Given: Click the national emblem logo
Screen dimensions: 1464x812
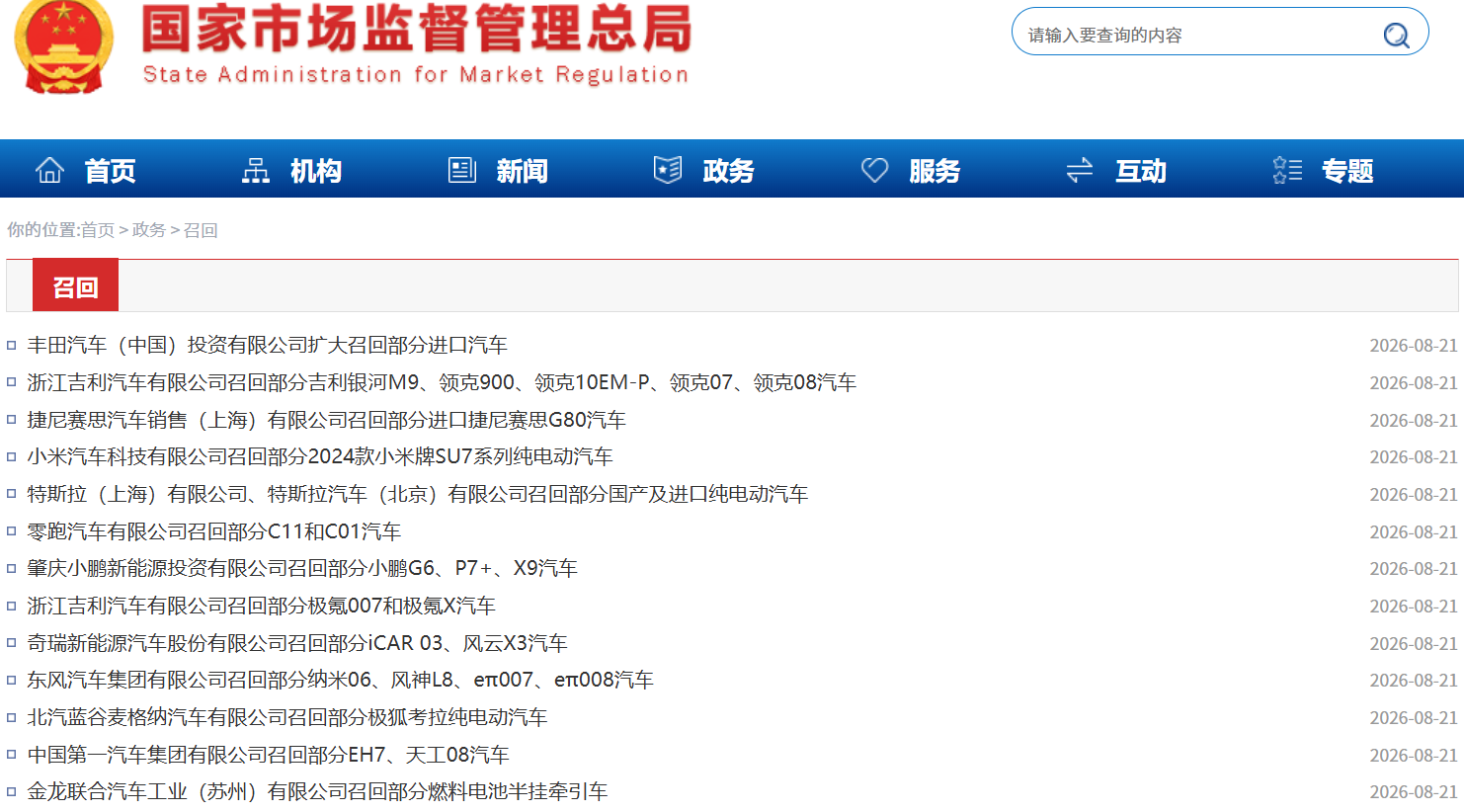Looking at the screenshot, I should point(63,45).
